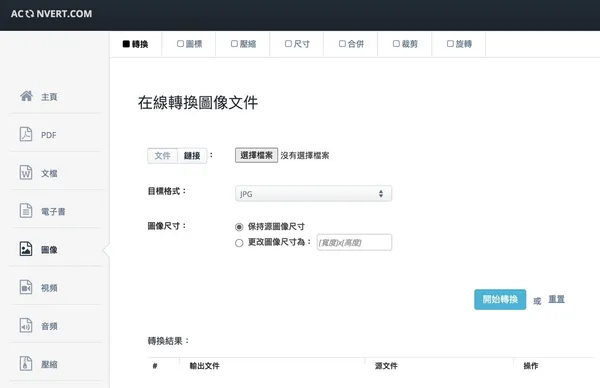Viewport: 600px width, 388px height.
Task: Open the JPG target format dropdown
Action: click(x=313, y=194)
